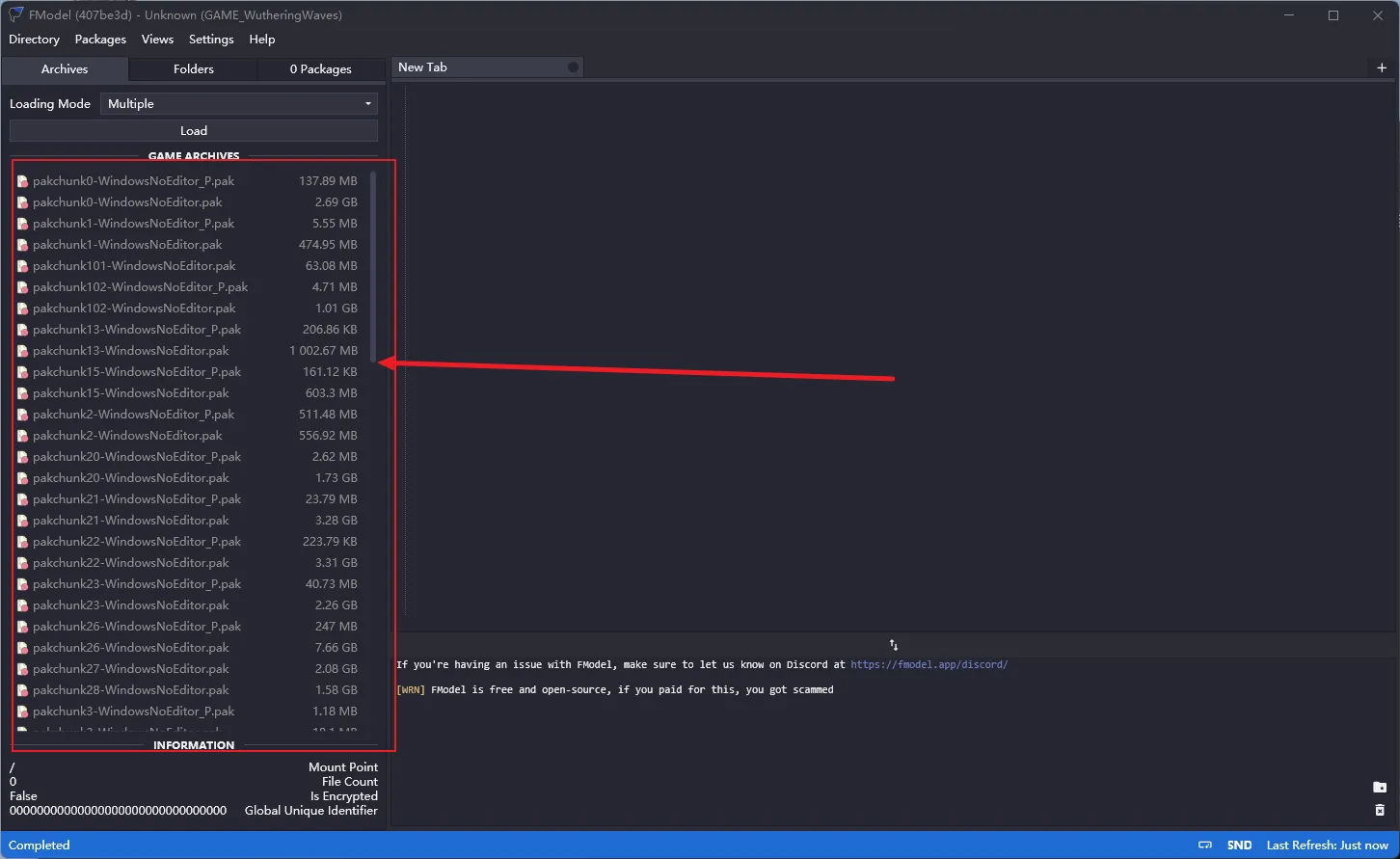The image size is (1400, 859).
Task: Open the Loading Mode dropdown
Action: click(239, 104)
